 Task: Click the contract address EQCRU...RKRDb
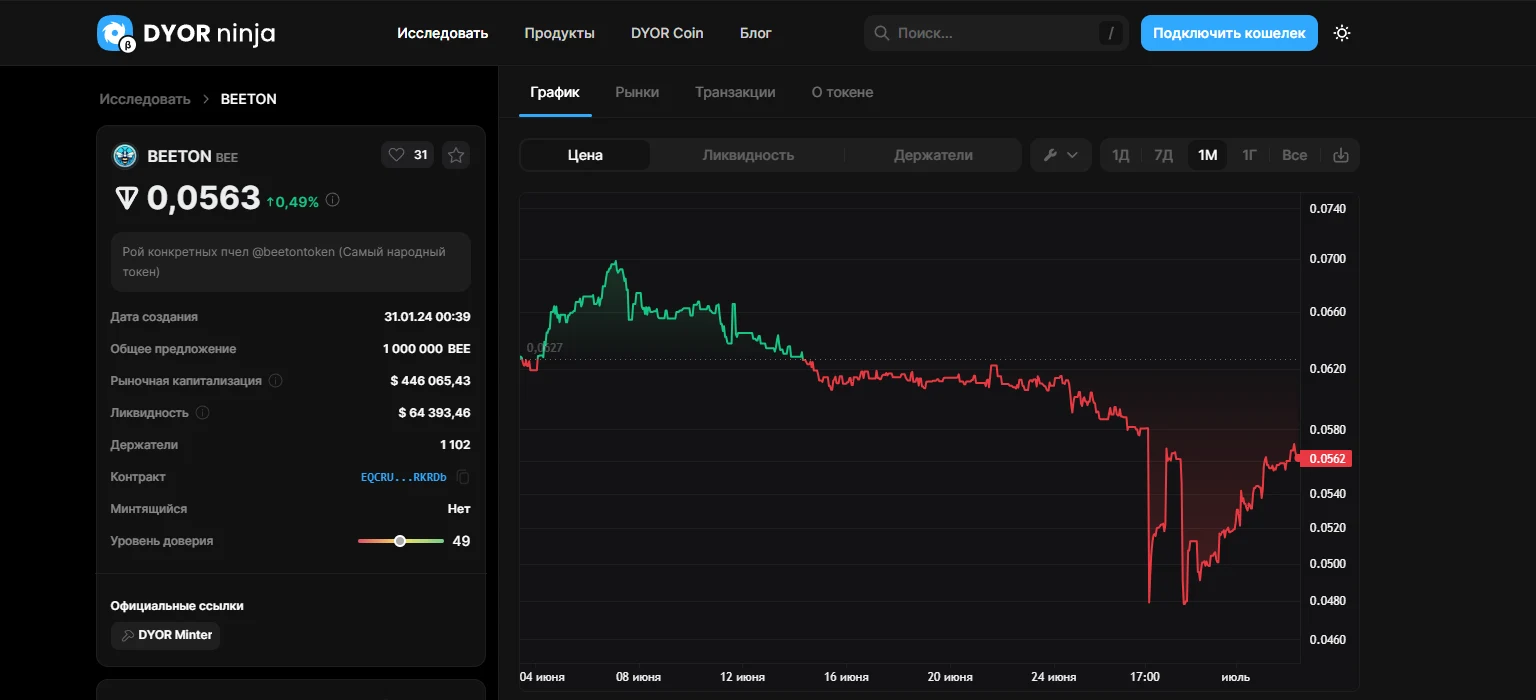point(404,477)
